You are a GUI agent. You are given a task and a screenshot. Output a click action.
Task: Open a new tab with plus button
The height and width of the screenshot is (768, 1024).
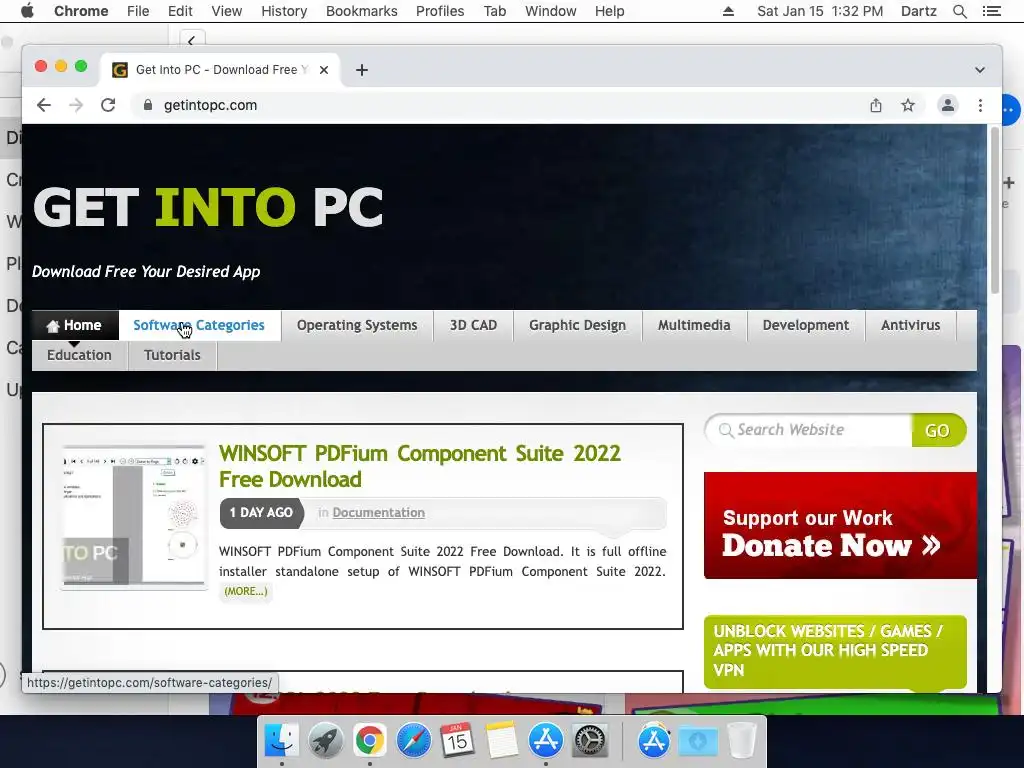click(362, 70)
